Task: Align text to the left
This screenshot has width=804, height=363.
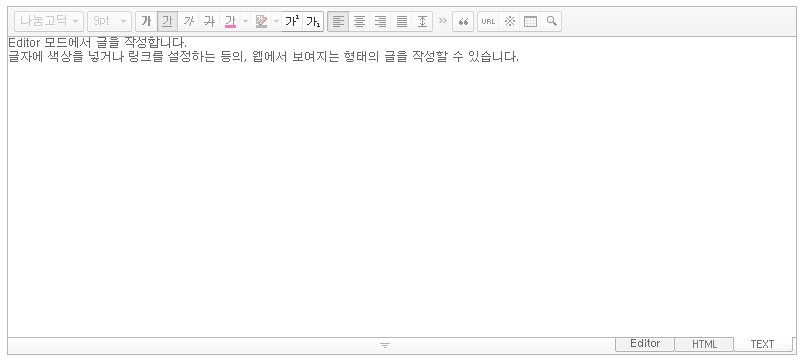Action: 338,22
